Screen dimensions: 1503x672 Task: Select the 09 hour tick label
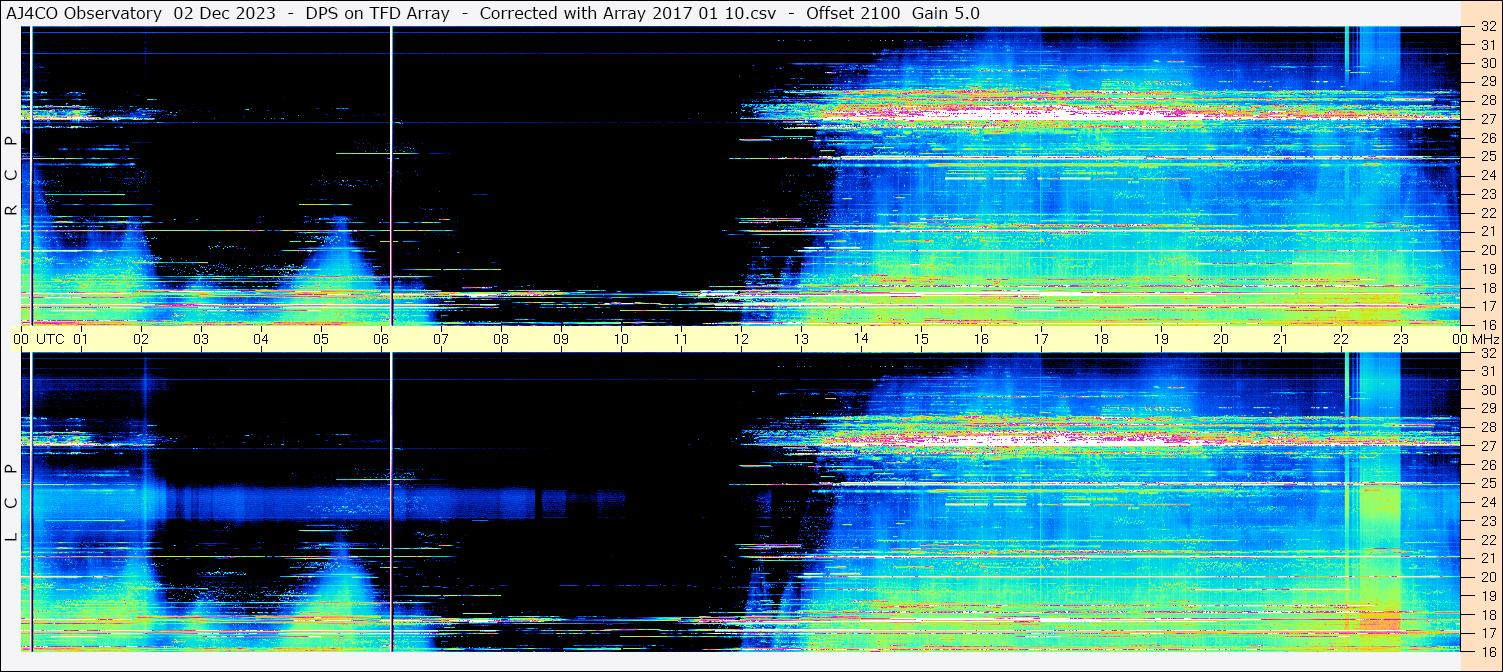point(561,339)
